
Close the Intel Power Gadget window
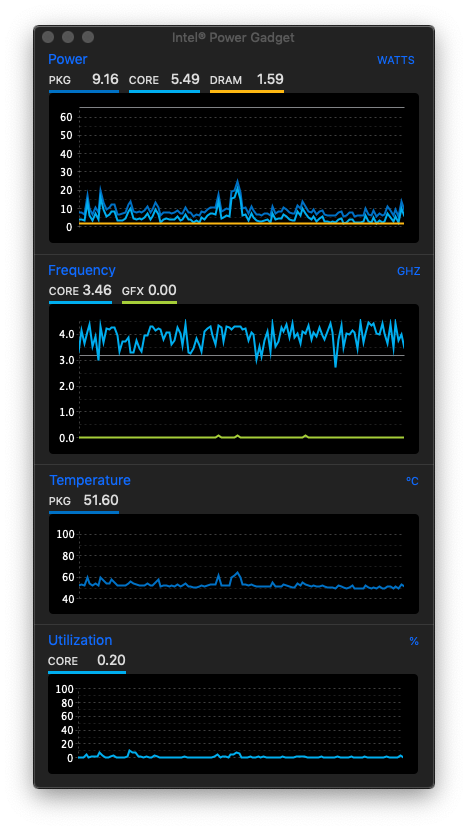[48, 37]
